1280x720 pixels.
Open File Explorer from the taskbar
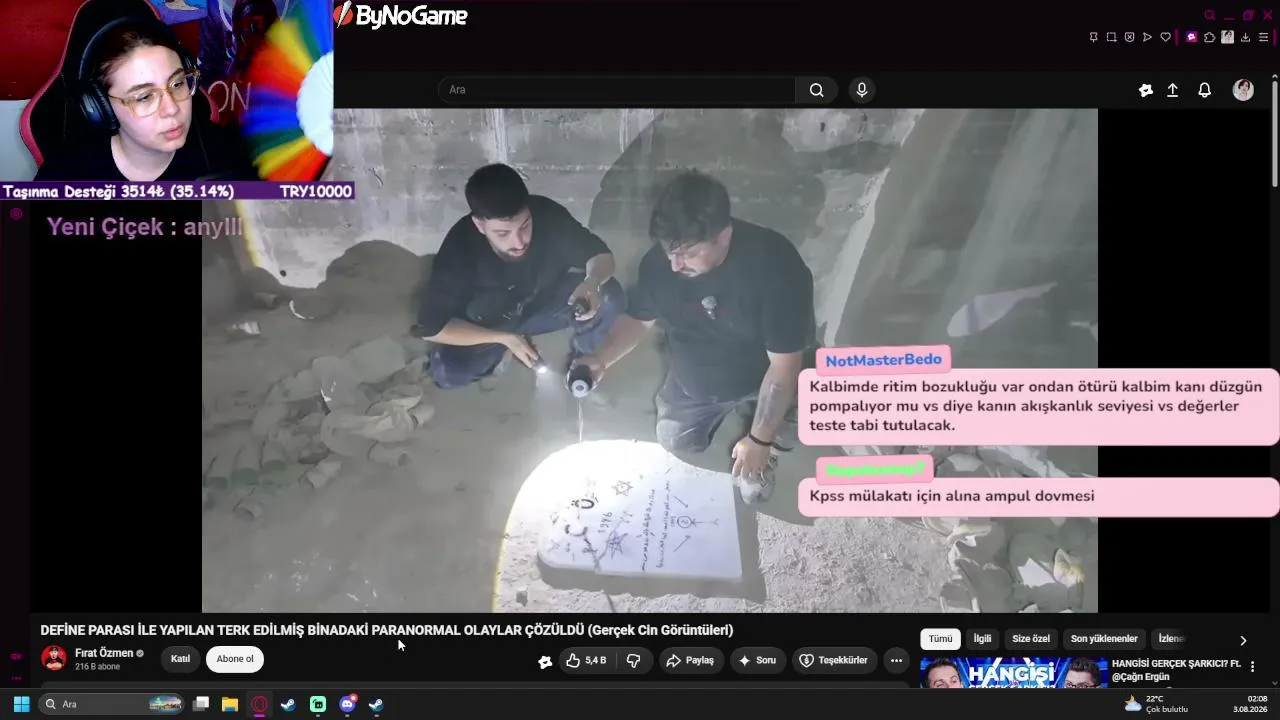[230, 704]
